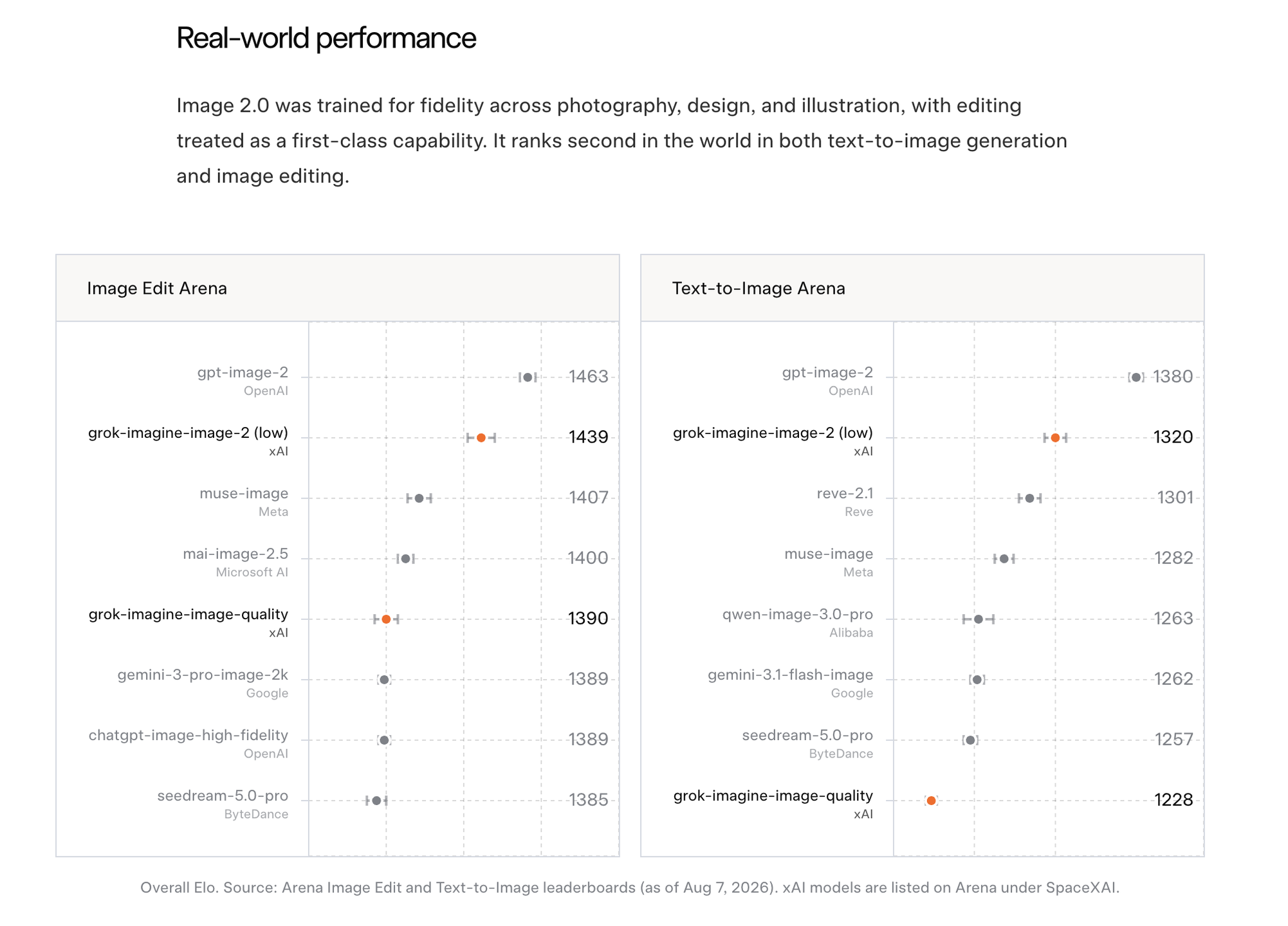Click the Real-world performance heading
Viewport: 1288px width, 926px height.
tap(326, 39)
